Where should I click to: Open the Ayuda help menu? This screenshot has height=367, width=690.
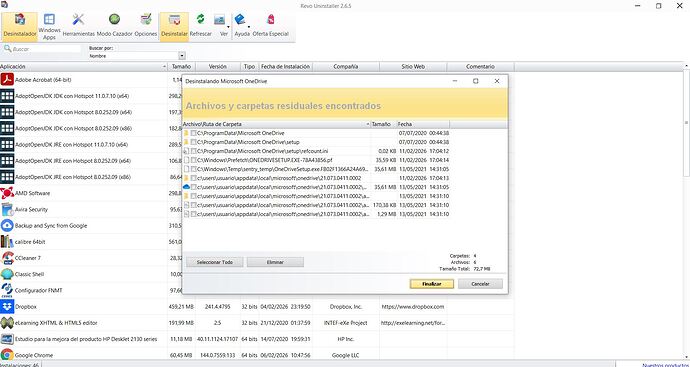point(242,26)
